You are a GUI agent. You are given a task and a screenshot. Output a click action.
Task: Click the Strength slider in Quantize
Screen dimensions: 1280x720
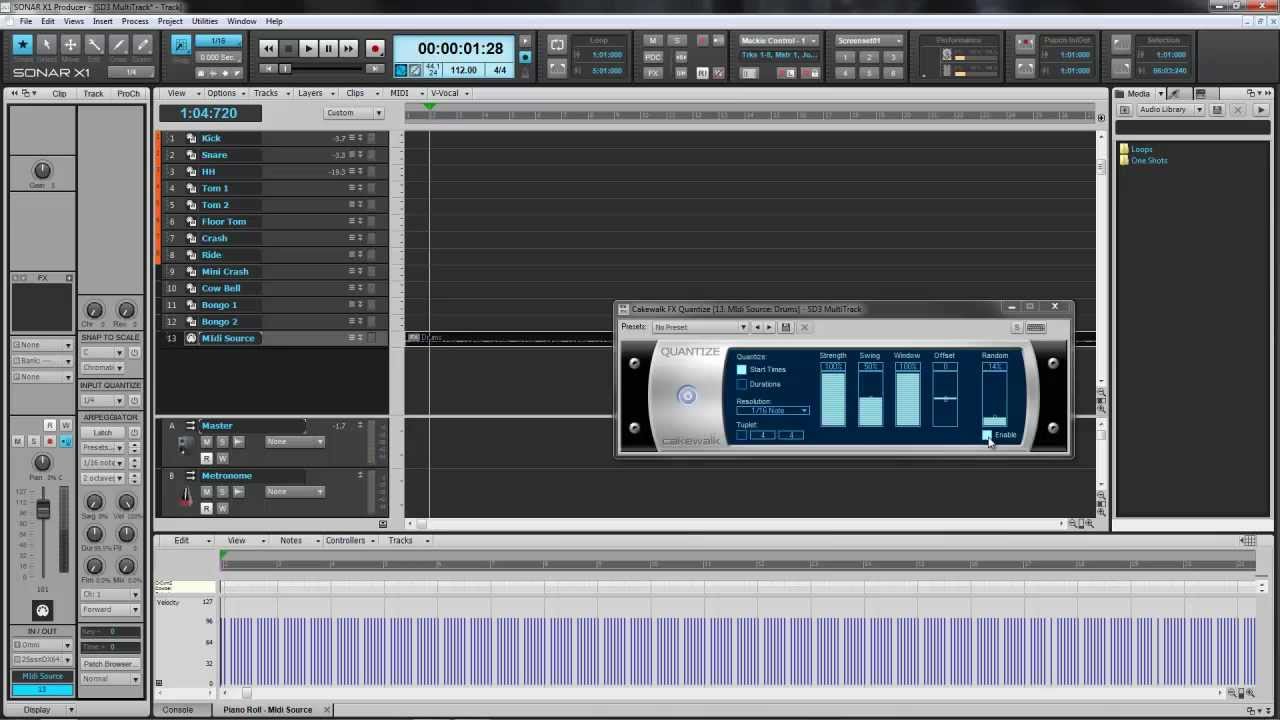click(833, 399)
